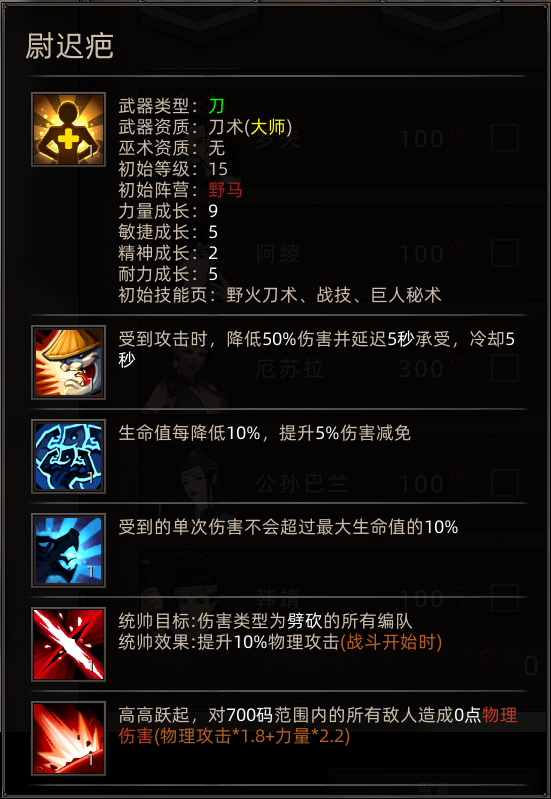Click the yin-yang currency icon beside 厄苏拉
This screenshot has width=551, height=799.
coord(461,368)
